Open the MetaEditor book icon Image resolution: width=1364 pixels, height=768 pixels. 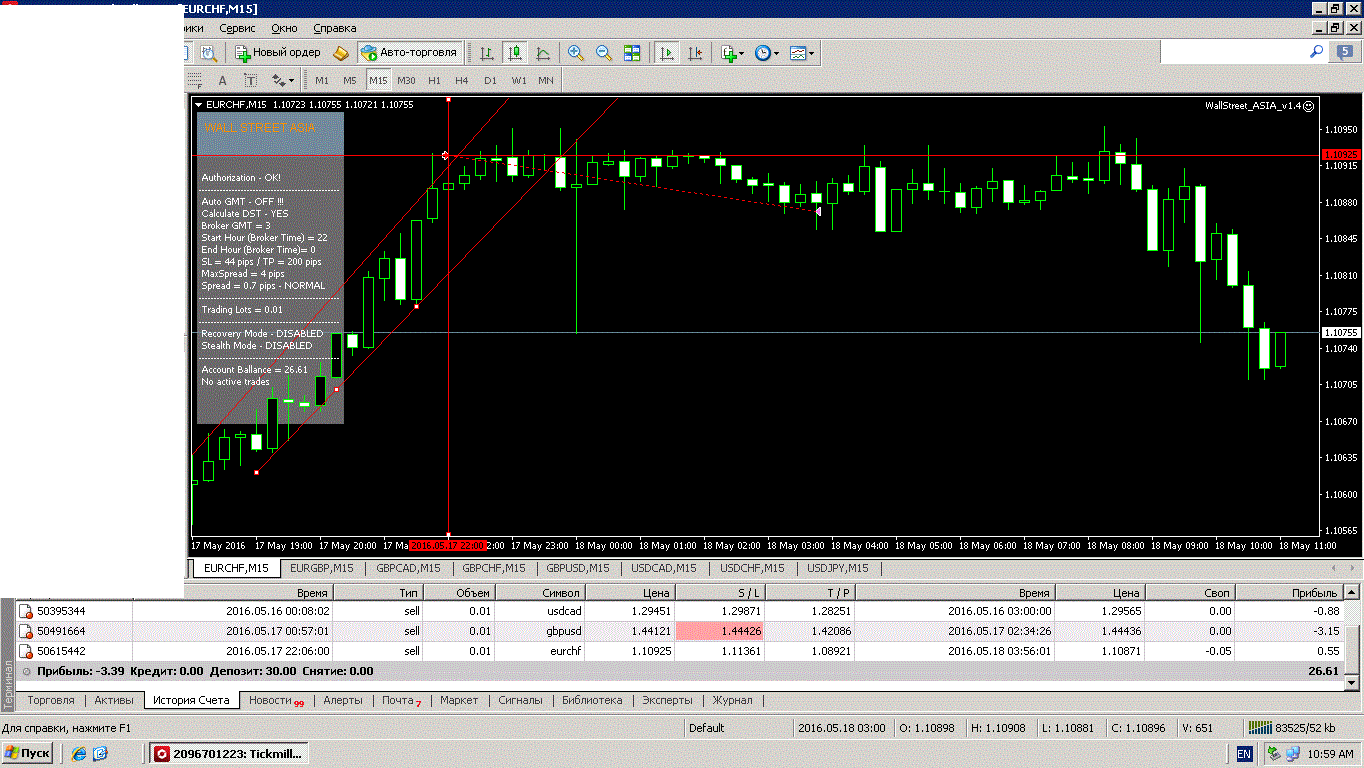341,53
